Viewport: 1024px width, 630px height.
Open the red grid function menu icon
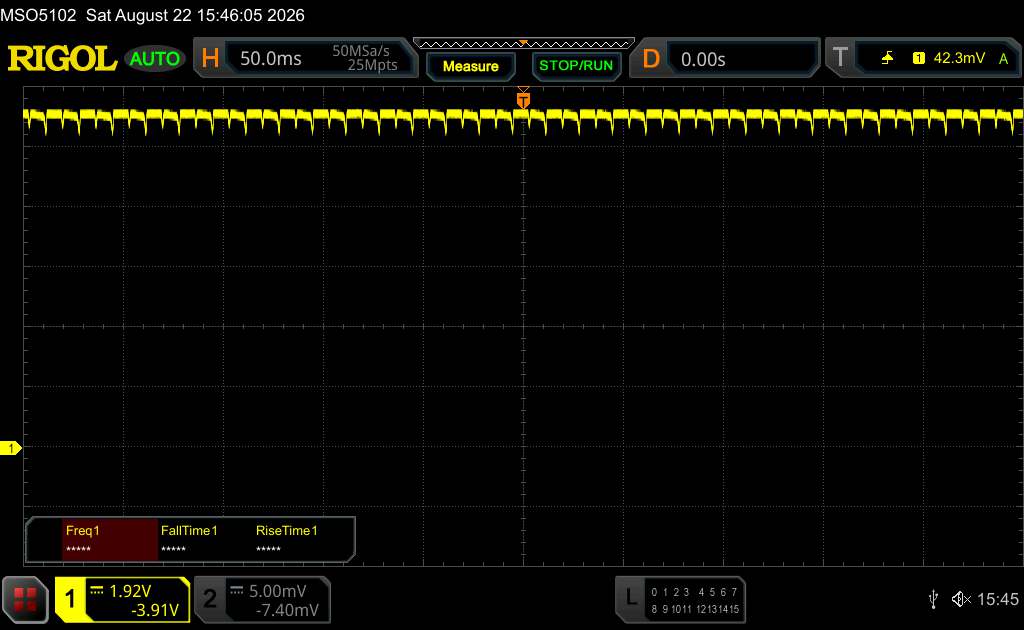[25, 599]
